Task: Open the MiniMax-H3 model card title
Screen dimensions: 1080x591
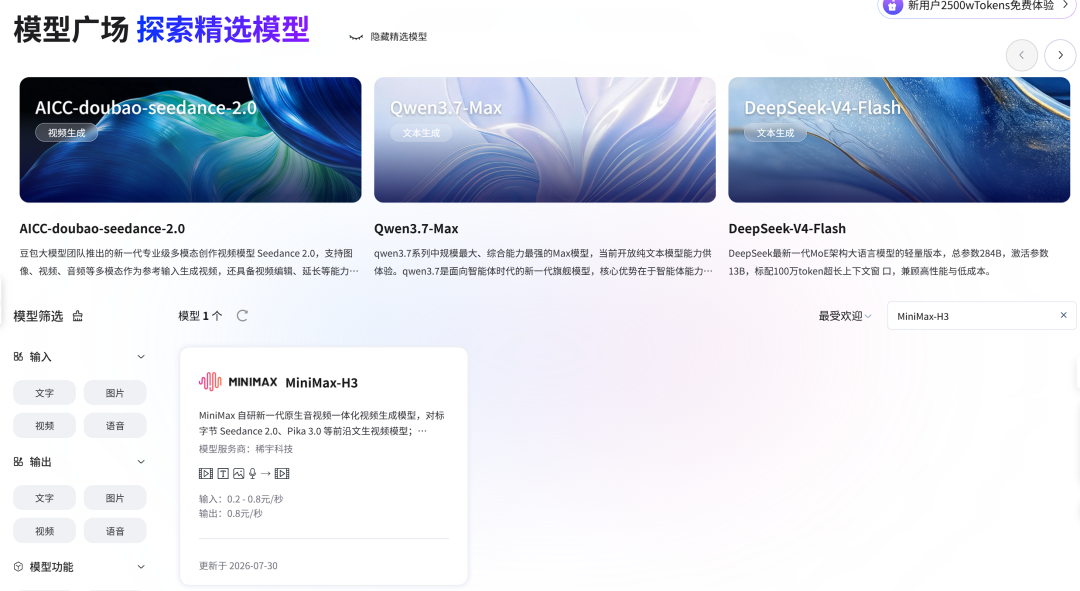Action: (x=322, y=383)
